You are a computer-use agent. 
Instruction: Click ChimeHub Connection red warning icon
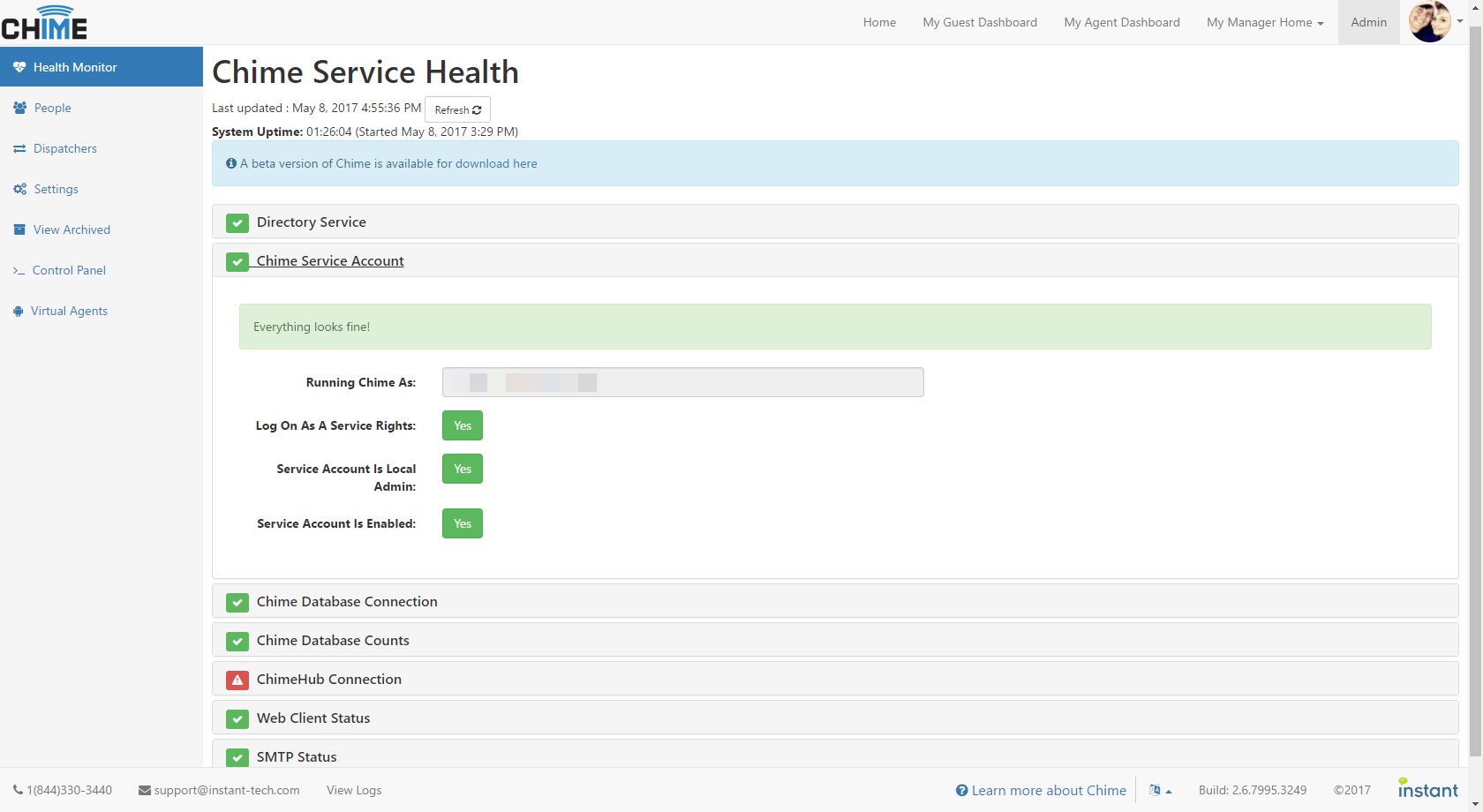click(237, 680)
